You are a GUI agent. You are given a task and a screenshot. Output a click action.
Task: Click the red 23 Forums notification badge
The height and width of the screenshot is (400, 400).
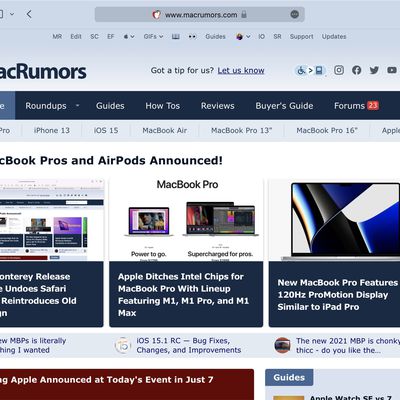click(373, 106)
